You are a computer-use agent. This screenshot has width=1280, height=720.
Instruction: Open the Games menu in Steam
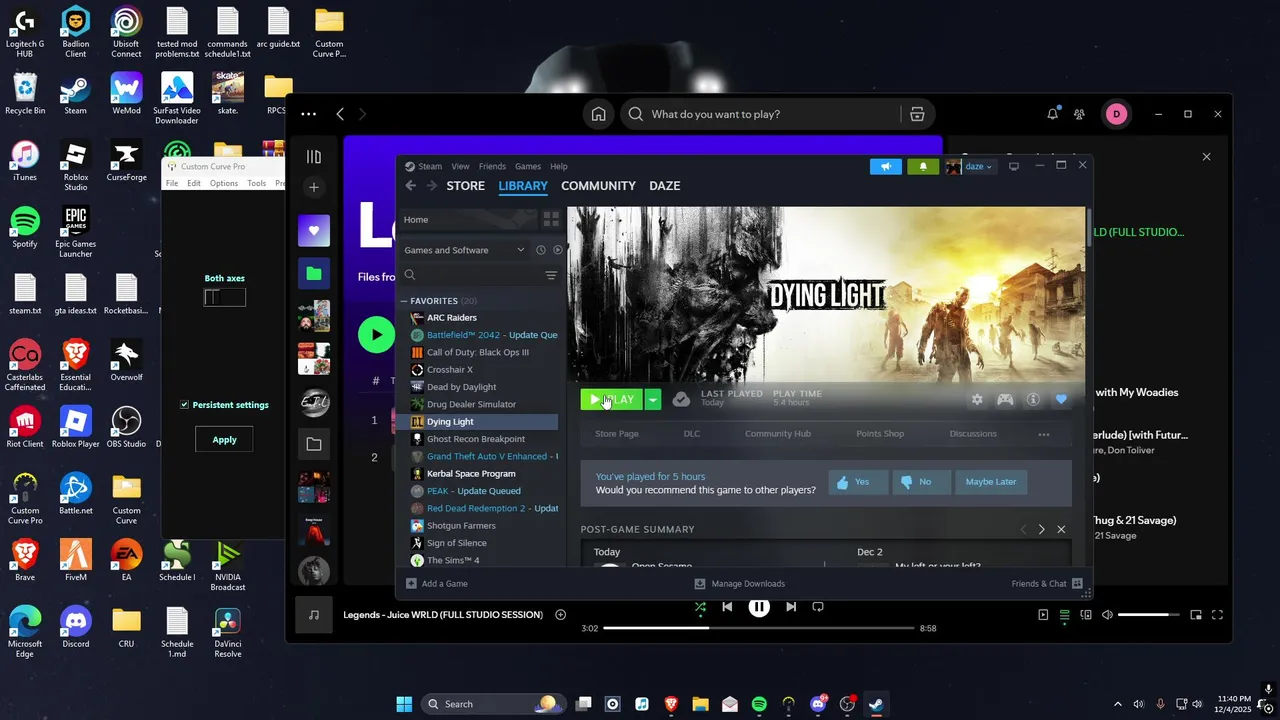[x=528, y=166]
